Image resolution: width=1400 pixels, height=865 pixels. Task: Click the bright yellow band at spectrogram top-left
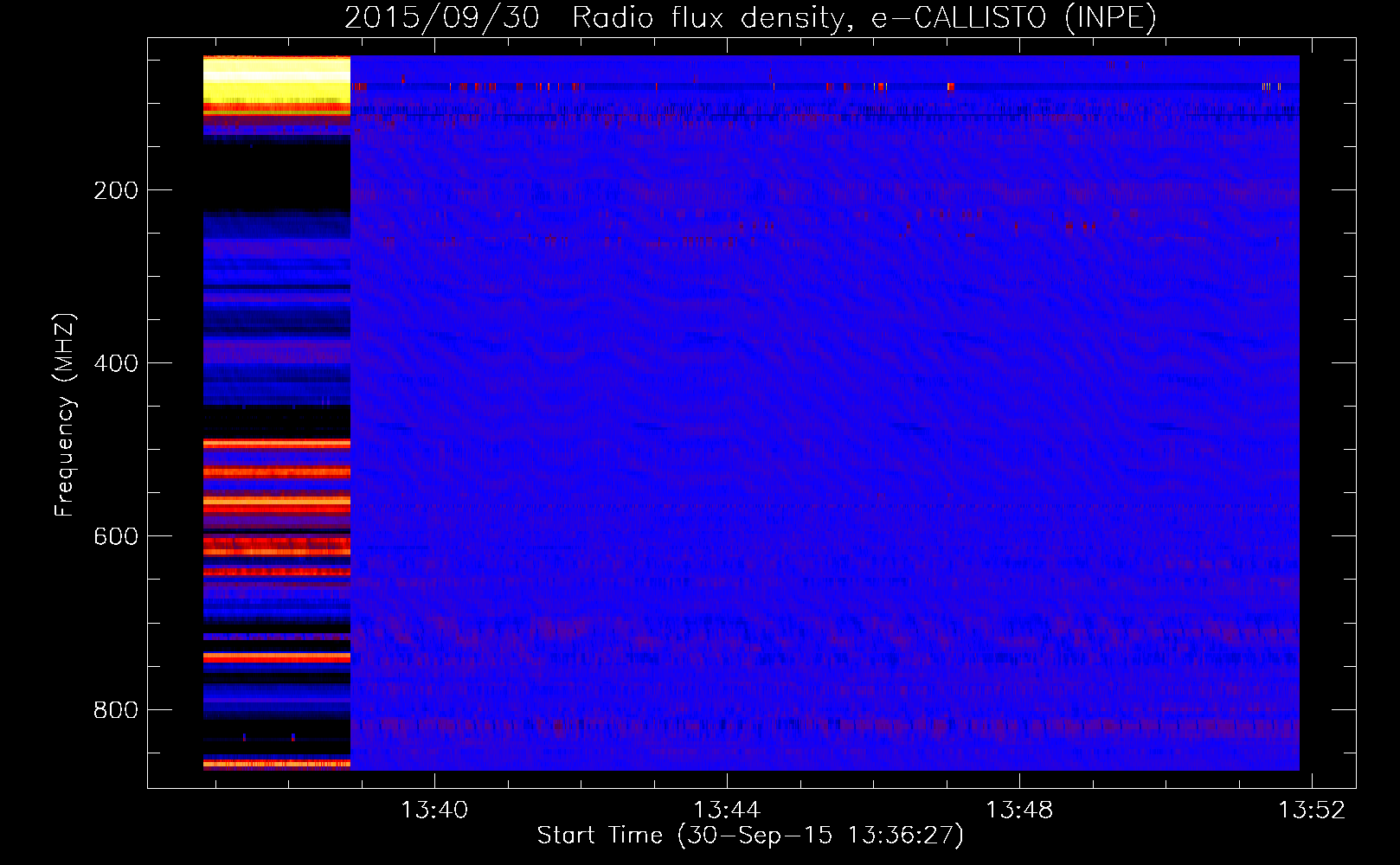[x=277, y=80]
